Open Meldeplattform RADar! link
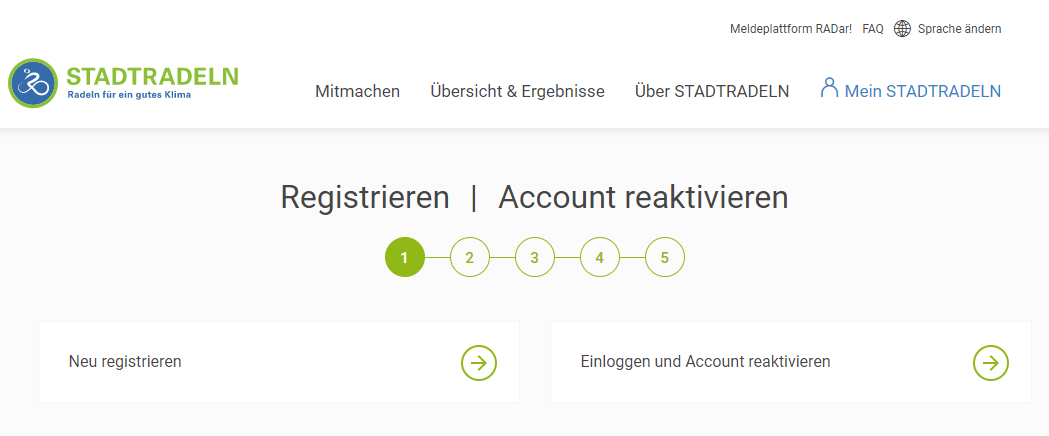1049x436 pixels. pyautogui.click(x=791, y=29)
